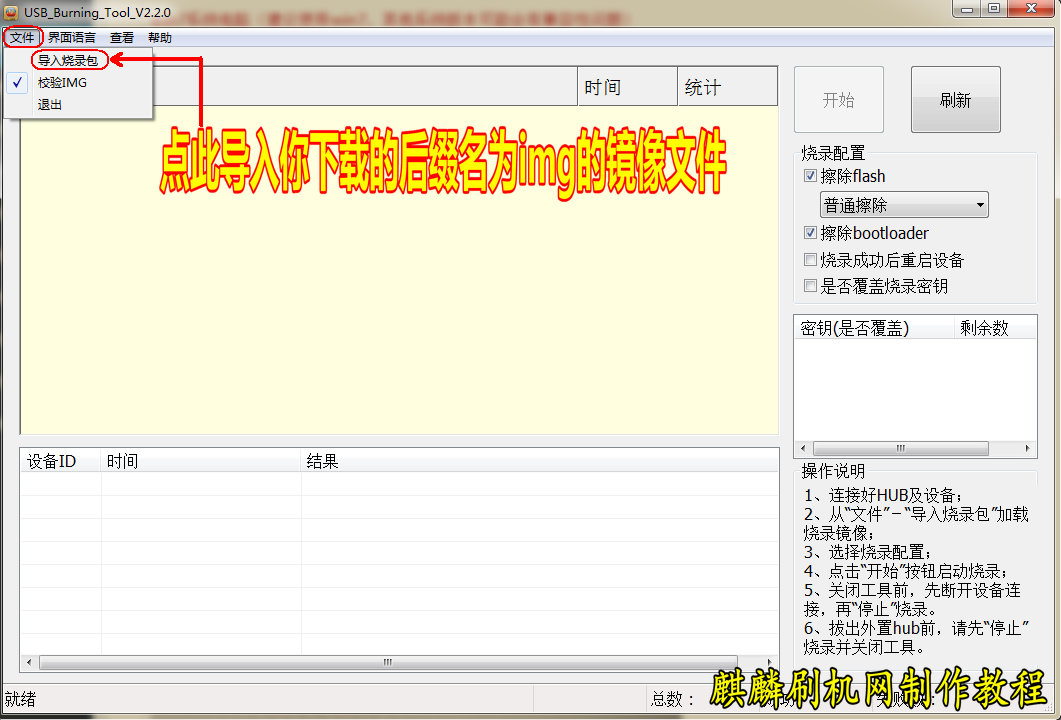Enable 是否覆盖烧录密钥 checkbox
The image size is (1061, 720).
810,286
